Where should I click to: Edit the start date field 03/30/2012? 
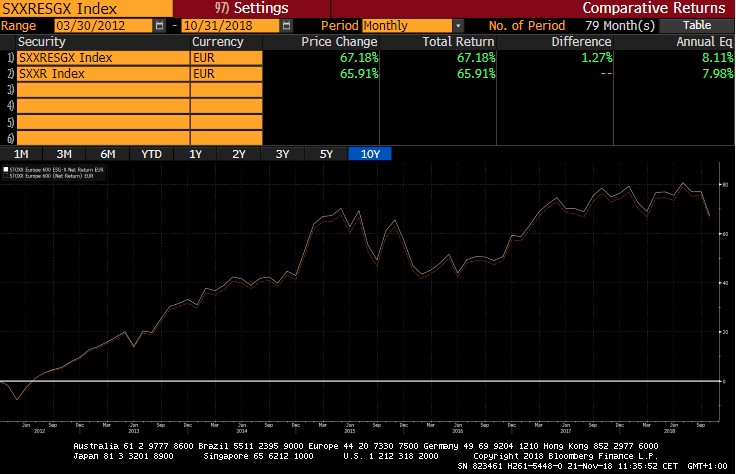(x=103, y=26)
